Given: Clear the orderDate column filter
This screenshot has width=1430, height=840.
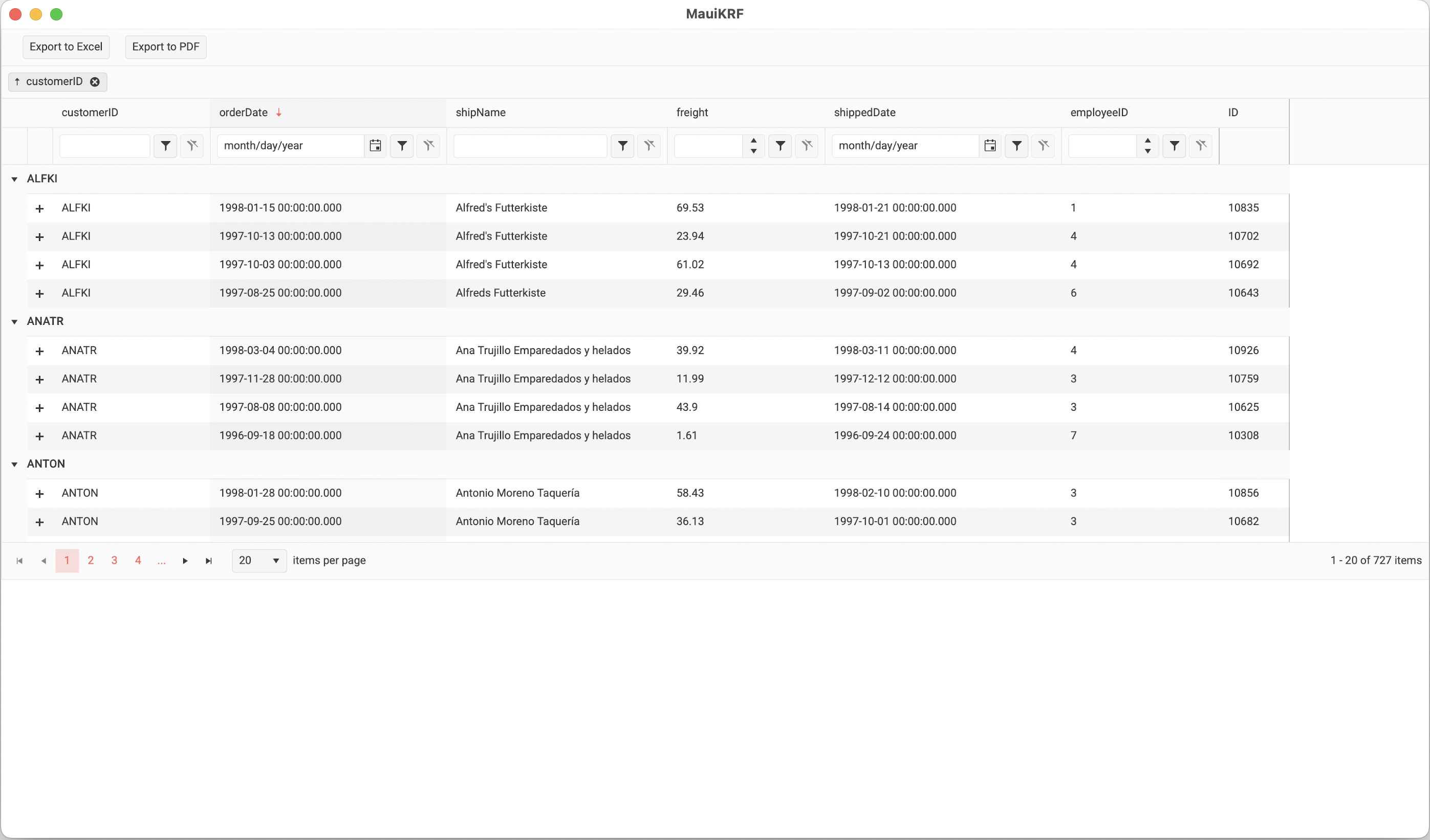Looking at the screenshot, I should point(428,146).
